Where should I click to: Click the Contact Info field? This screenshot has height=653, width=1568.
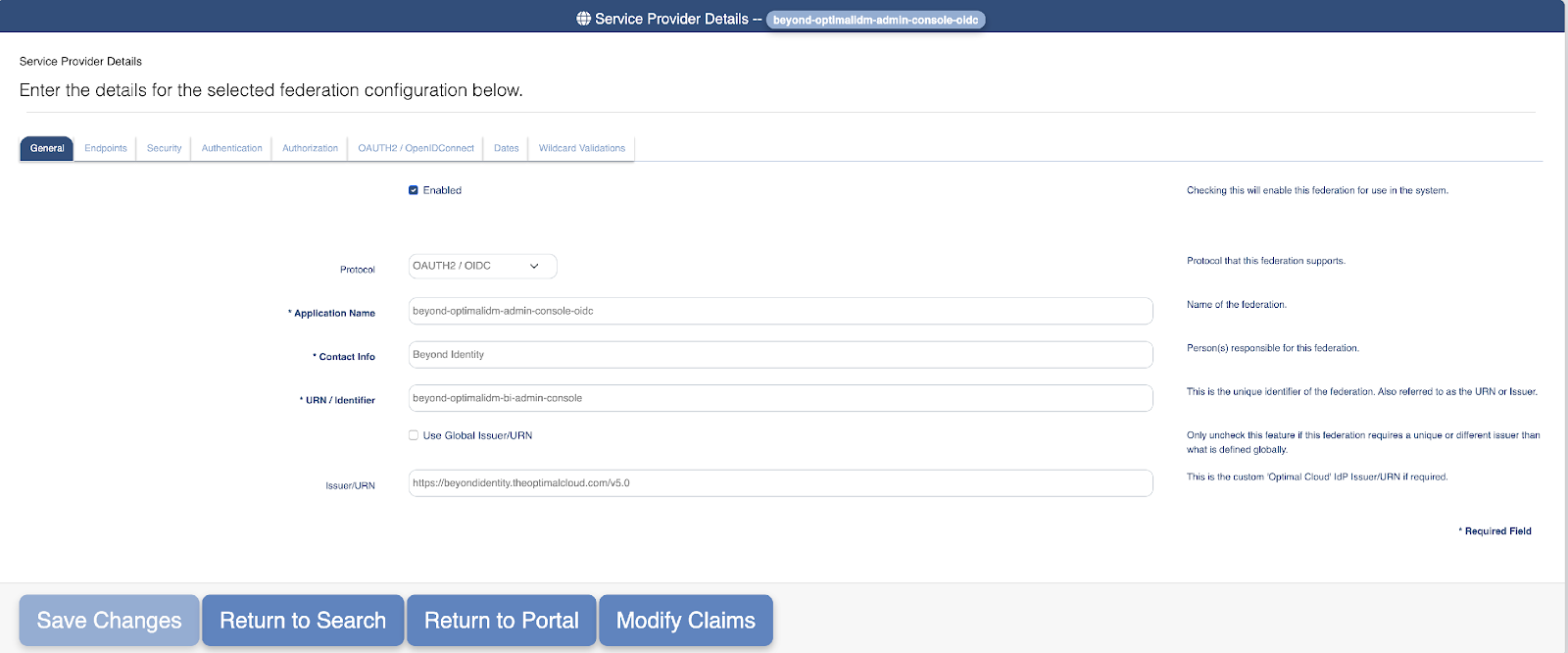click(780, 355)
